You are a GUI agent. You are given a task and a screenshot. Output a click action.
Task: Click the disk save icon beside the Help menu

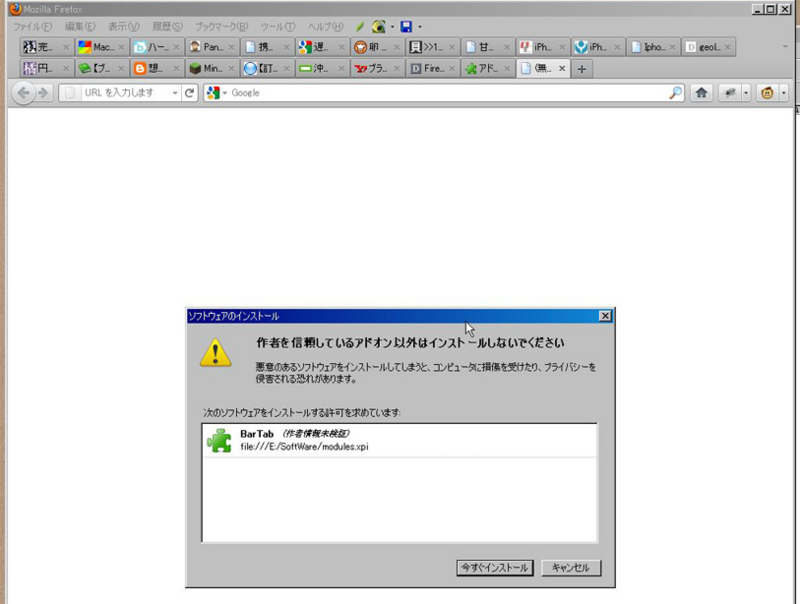(x=404, y=27)
